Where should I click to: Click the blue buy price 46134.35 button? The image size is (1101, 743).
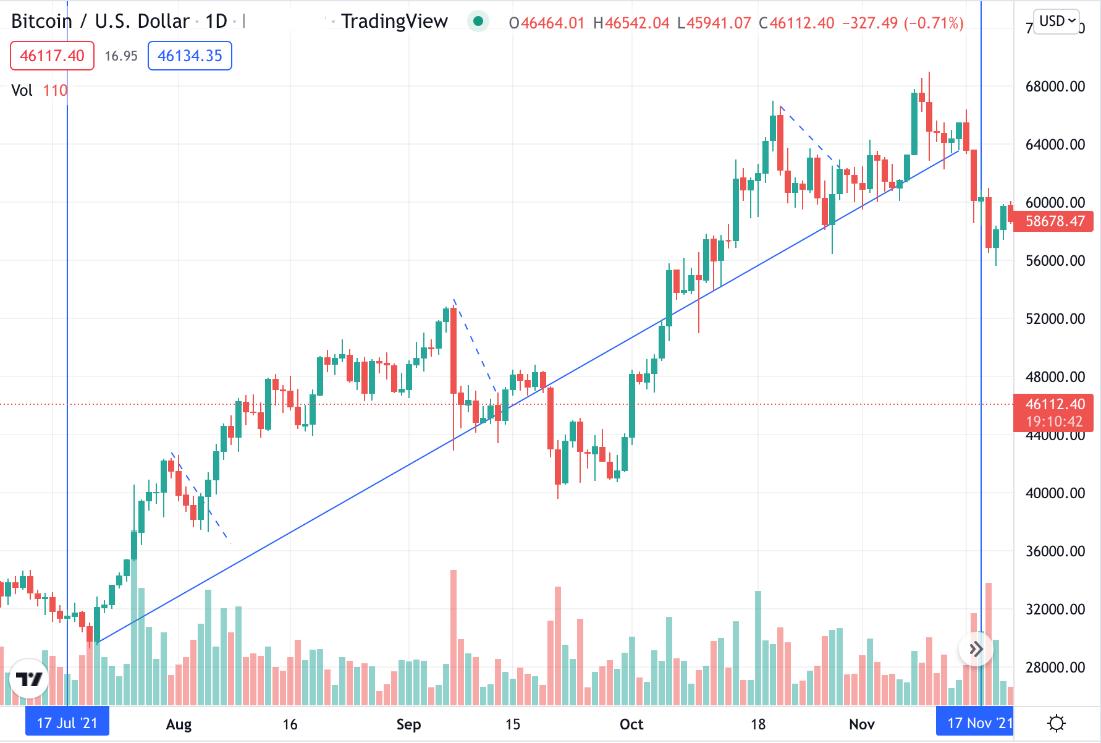coord(192,56)
